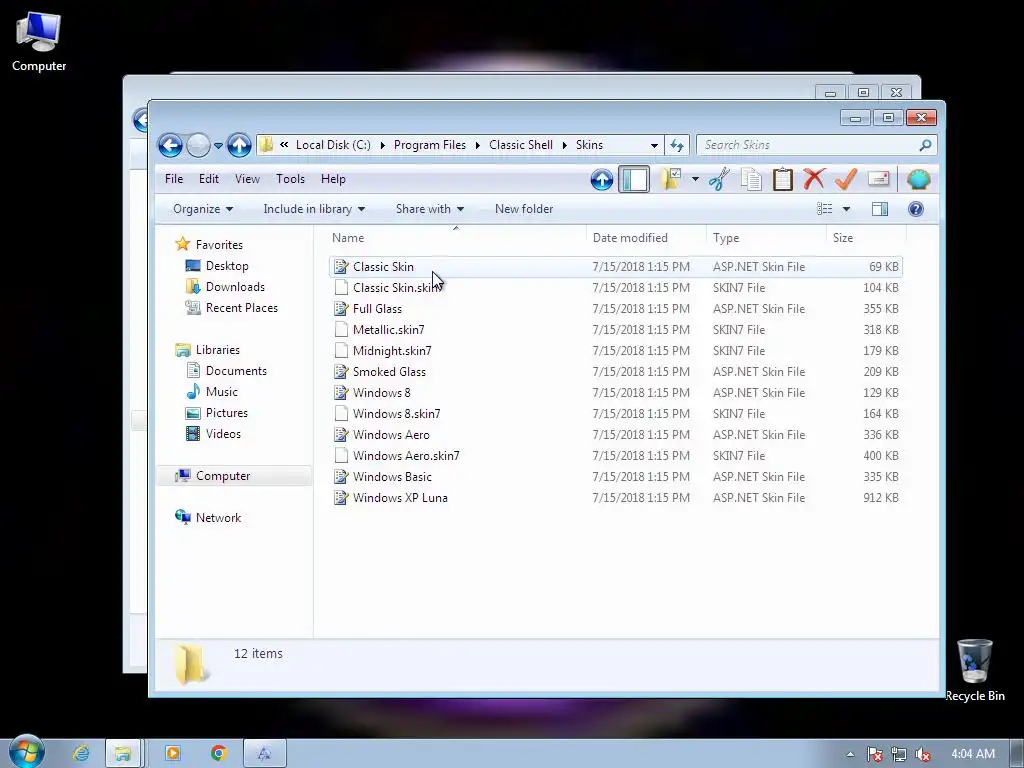Open Libraries in navigation pane

click(217, 350)
